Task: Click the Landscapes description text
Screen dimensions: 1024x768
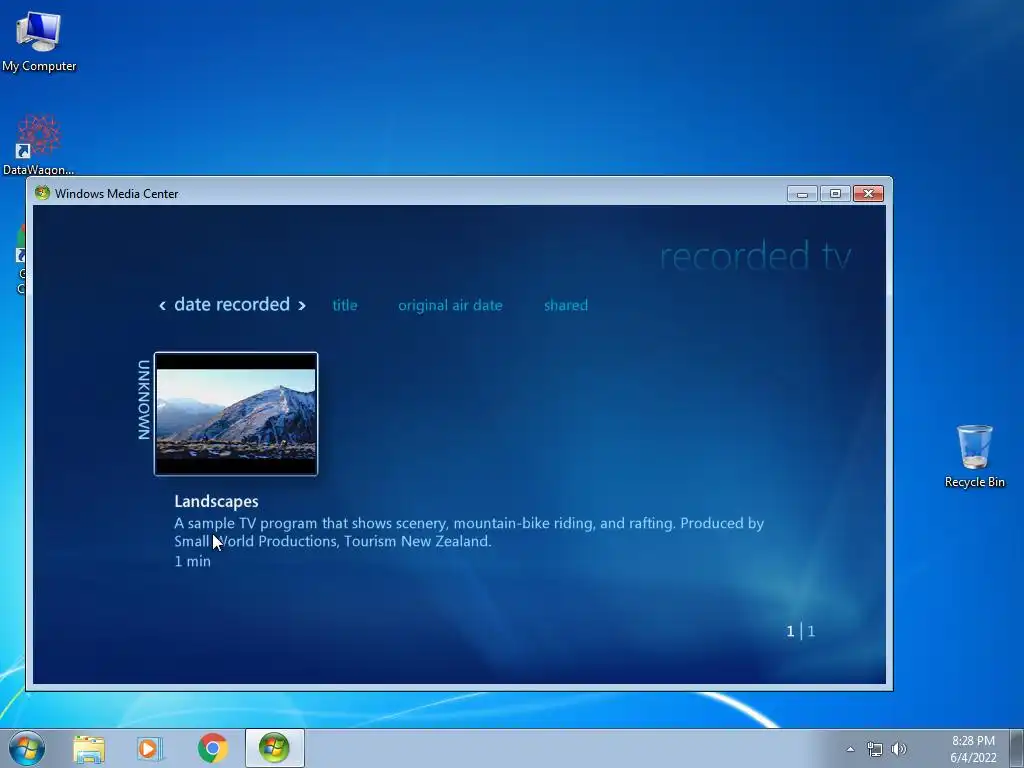Action: tap(469, 532)
